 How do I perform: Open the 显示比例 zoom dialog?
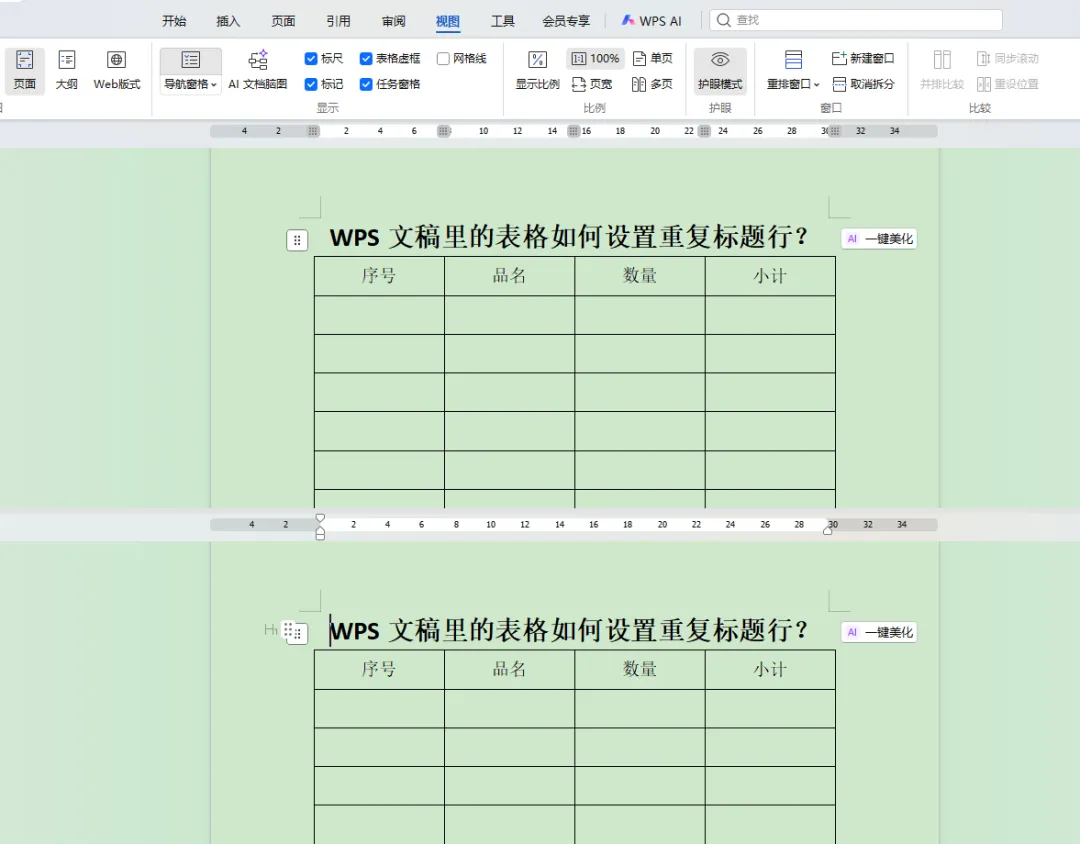pos(537,70)
